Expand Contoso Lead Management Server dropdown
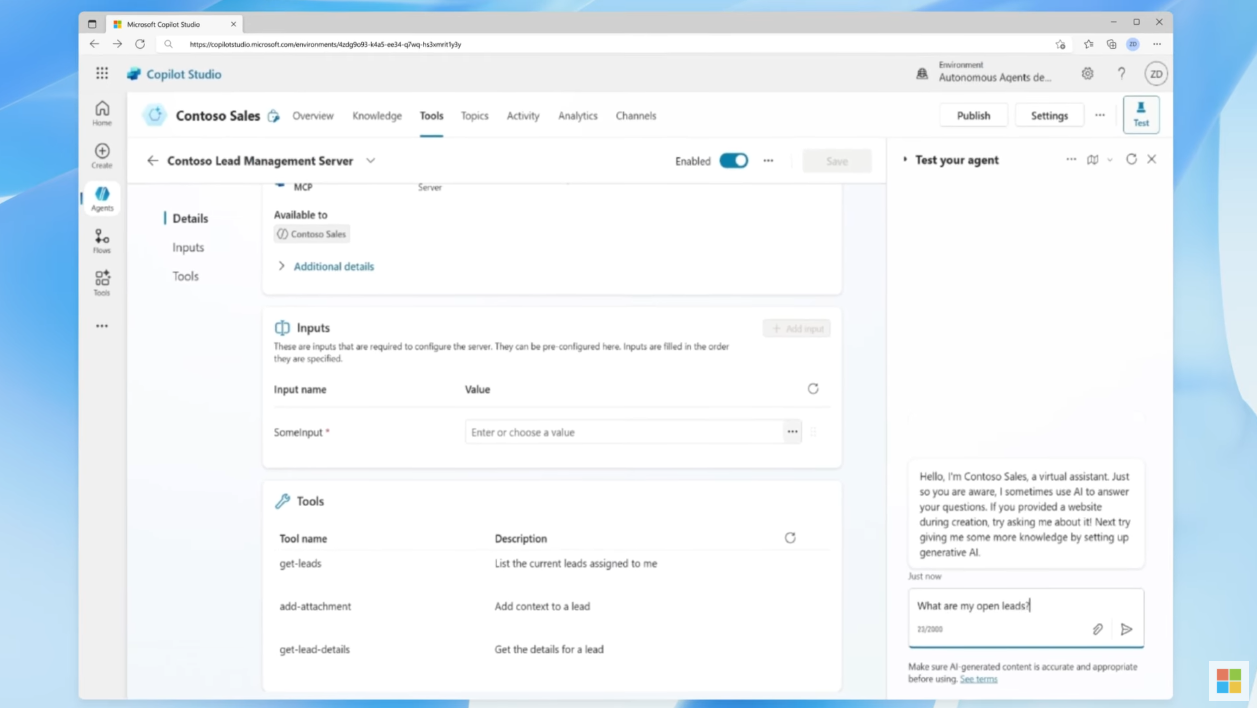The width and height of the screenshot is (1257, 708). (371, 160)
